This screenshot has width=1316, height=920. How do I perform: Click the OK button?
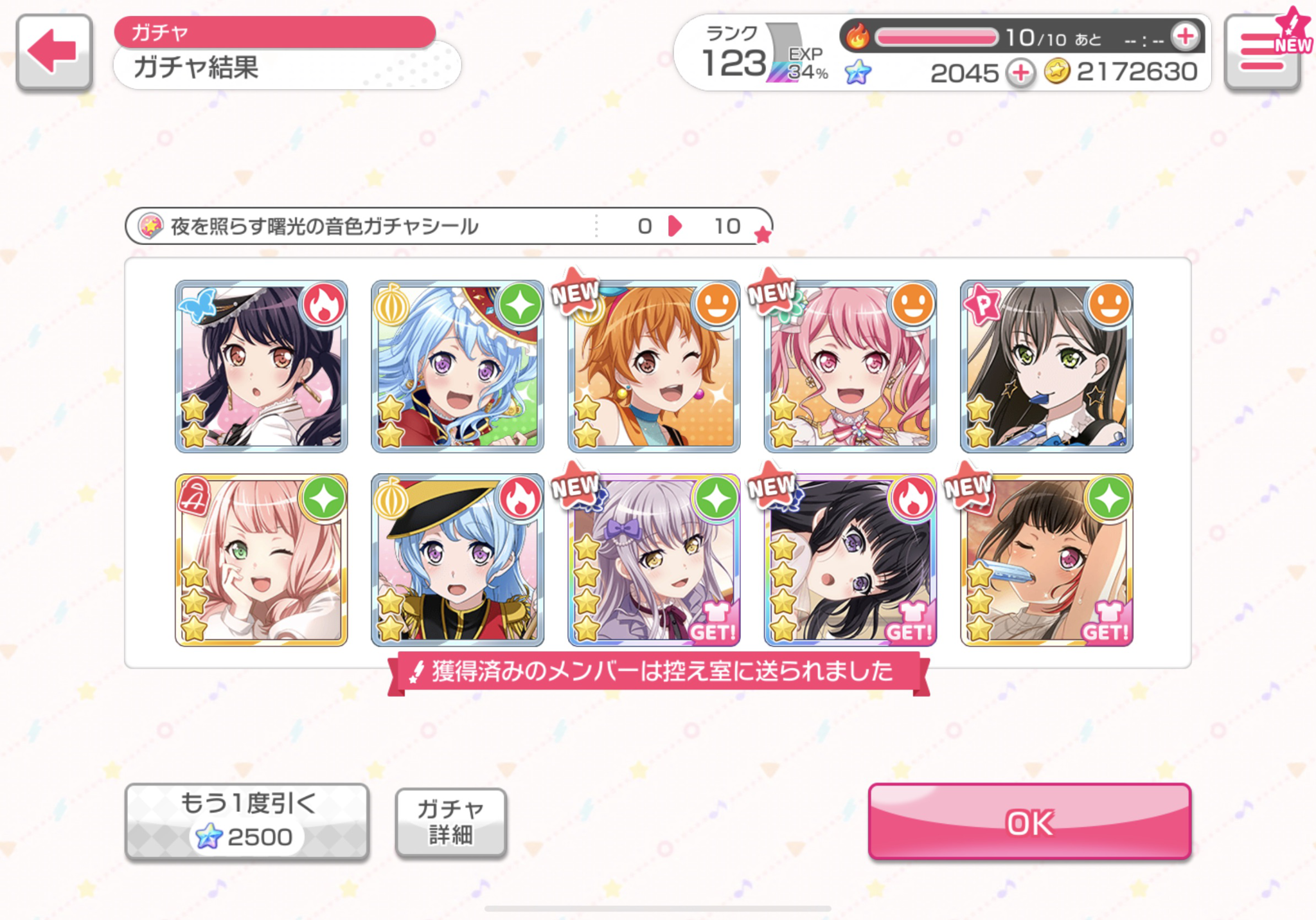point(1029,822)
